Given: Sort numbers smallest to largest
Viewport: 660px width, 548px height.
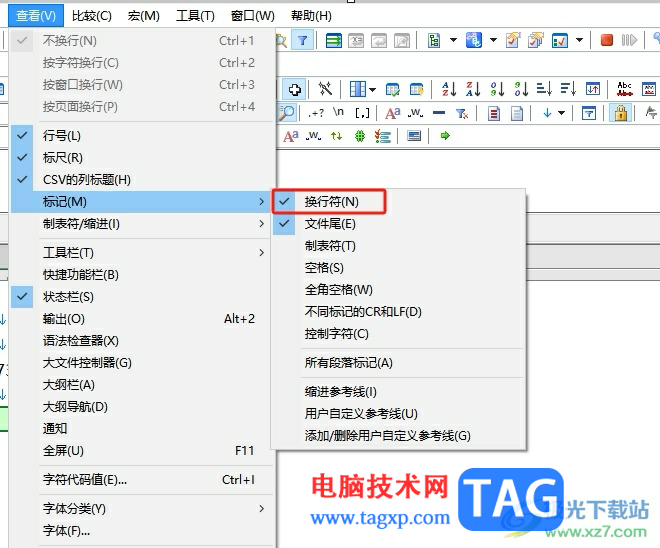Looking at the screenshot, I should pos(497,89).
